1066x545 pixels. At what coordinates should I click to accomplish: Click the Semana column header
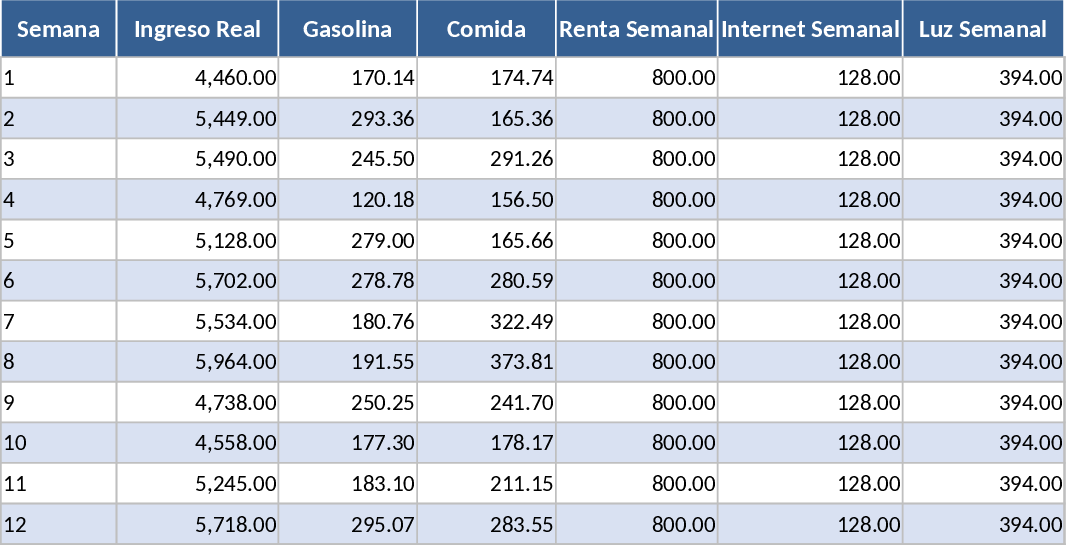(x=58, y=29)
